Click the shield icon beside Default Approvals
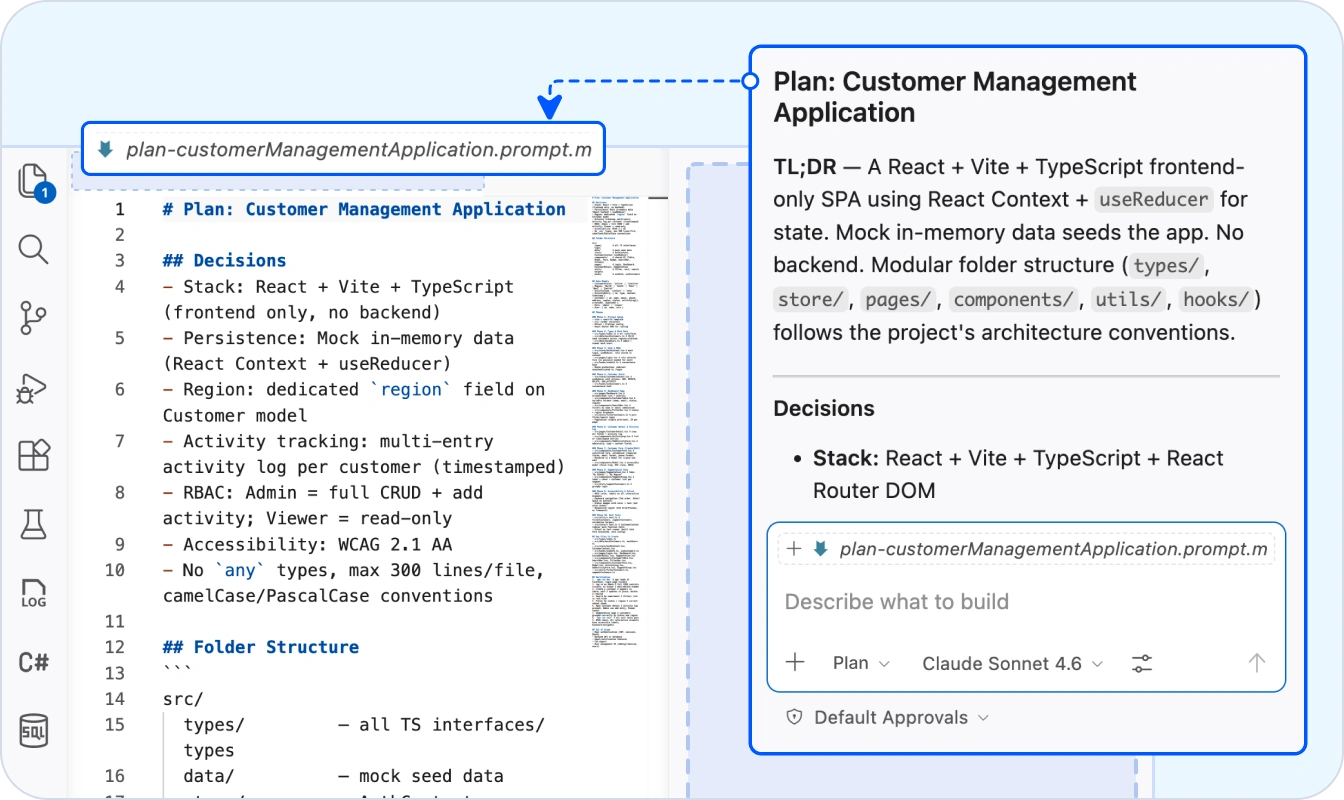1344x800 pixels. 795,718
